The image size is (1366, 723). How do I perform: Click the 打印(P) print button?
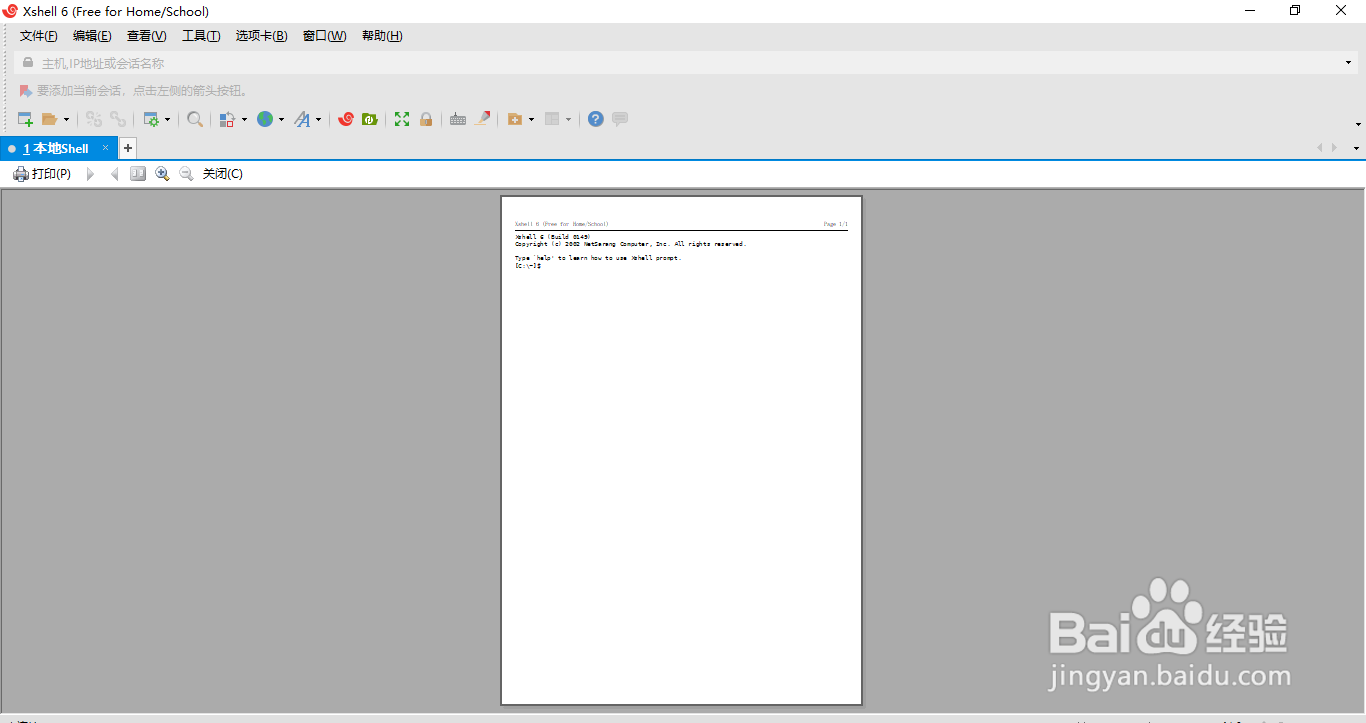tap(42, 174)
